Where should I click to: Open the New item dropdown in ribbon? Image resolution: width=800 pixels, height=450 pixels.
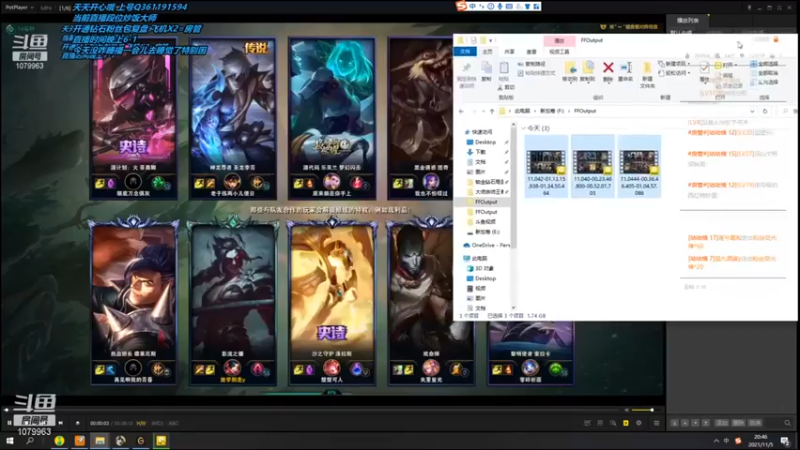(x=674, y=64)
